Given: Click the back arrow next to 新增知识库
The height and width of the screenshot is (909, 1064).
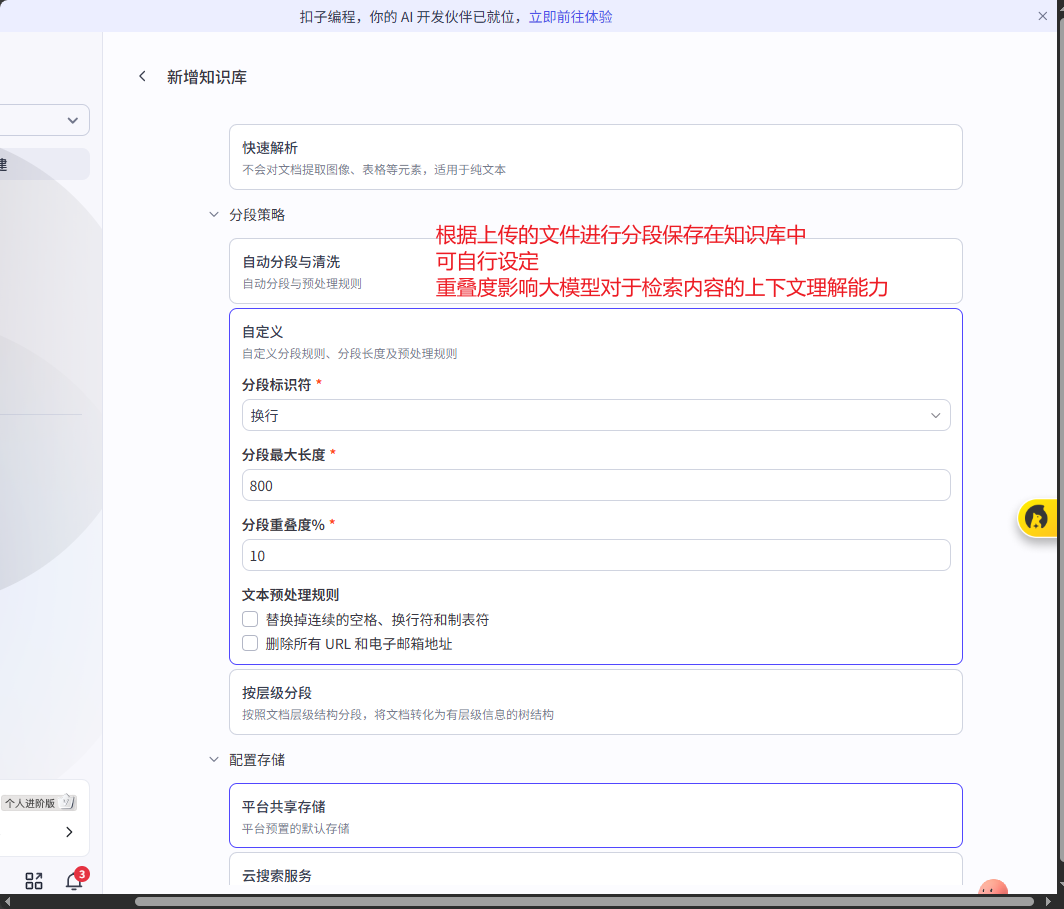Looking at the screenshot, I should tap(142, 76).
